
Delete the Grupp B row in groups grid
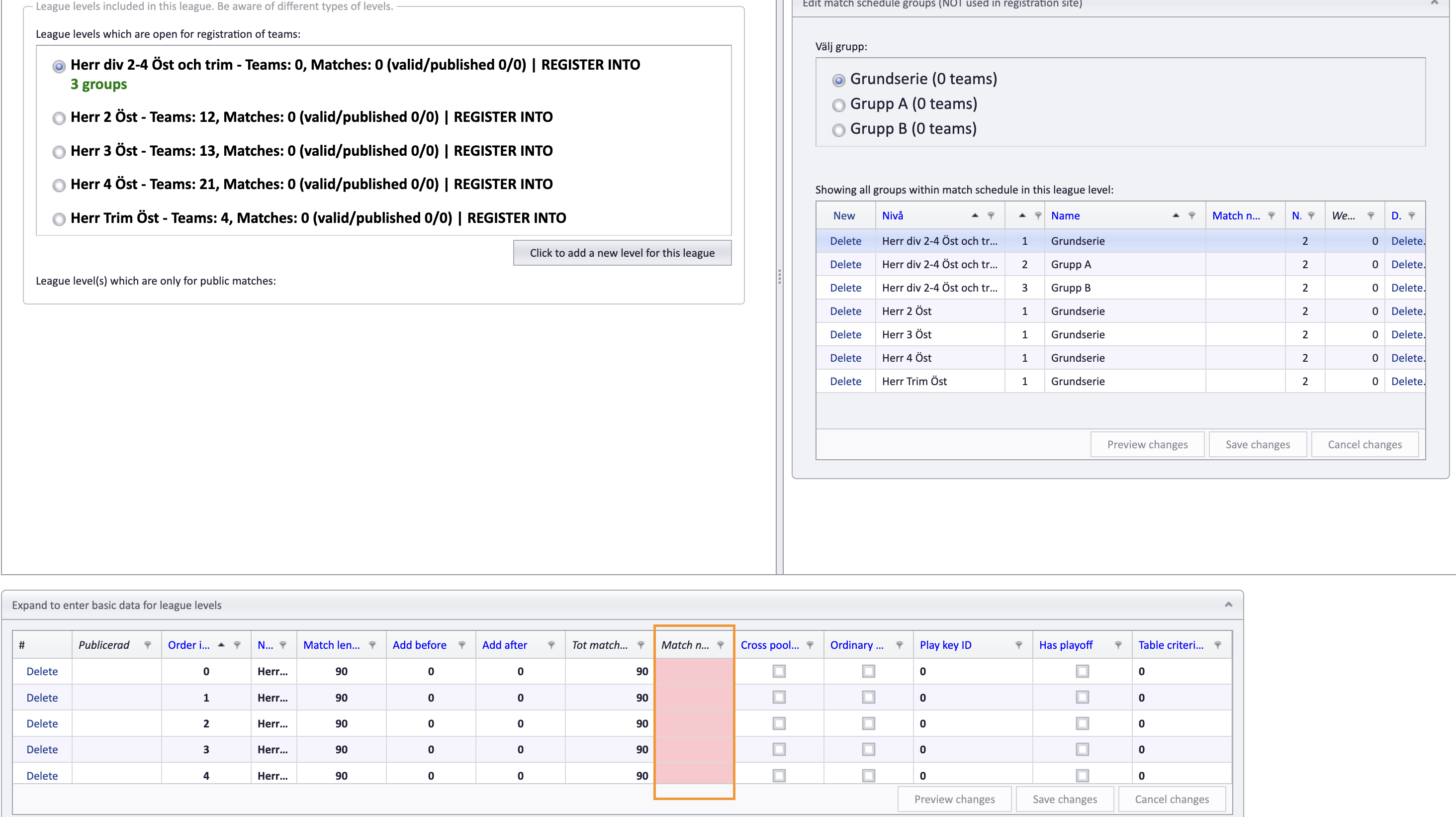[x=845, y=288]
